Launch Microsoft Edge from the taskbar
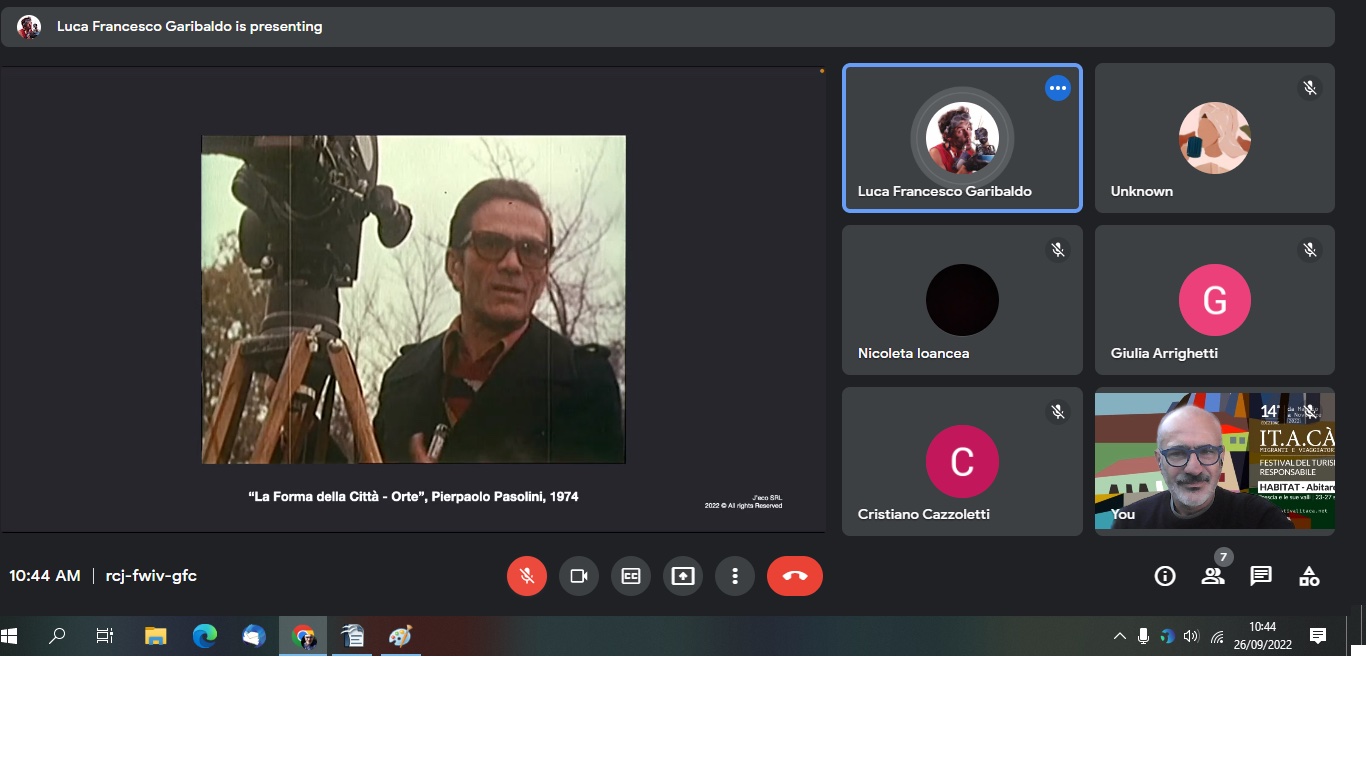The image size is (1366, 768). point(205,636)
